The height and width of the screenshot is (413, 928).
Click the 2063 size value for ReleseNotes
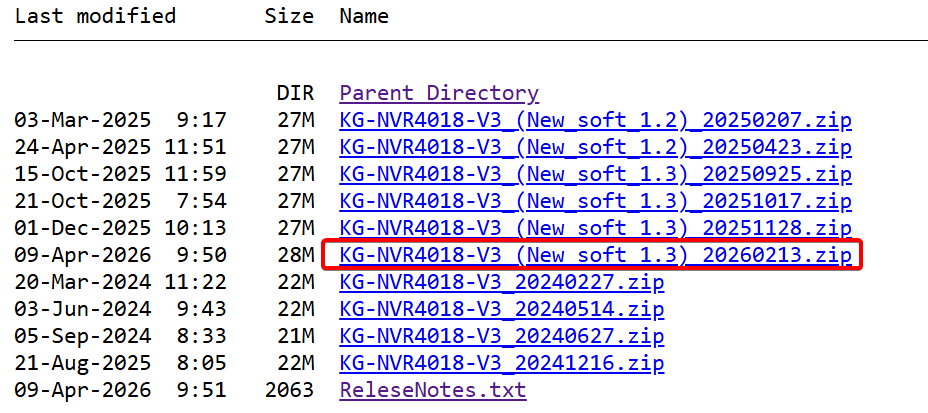point(289,390)
